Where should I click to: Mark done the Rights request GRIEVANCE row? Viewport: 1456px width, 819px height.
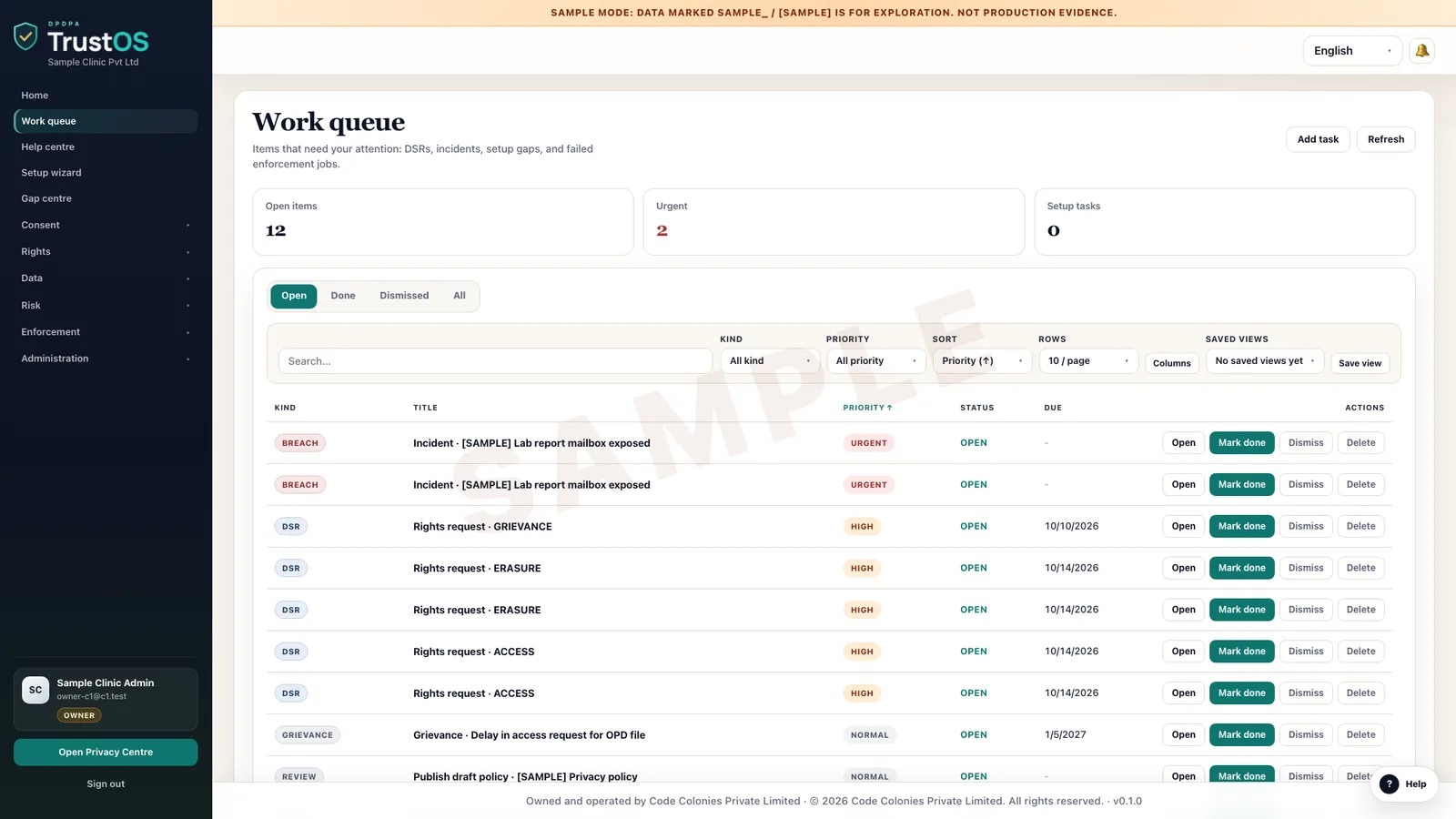coord(1241,527)
